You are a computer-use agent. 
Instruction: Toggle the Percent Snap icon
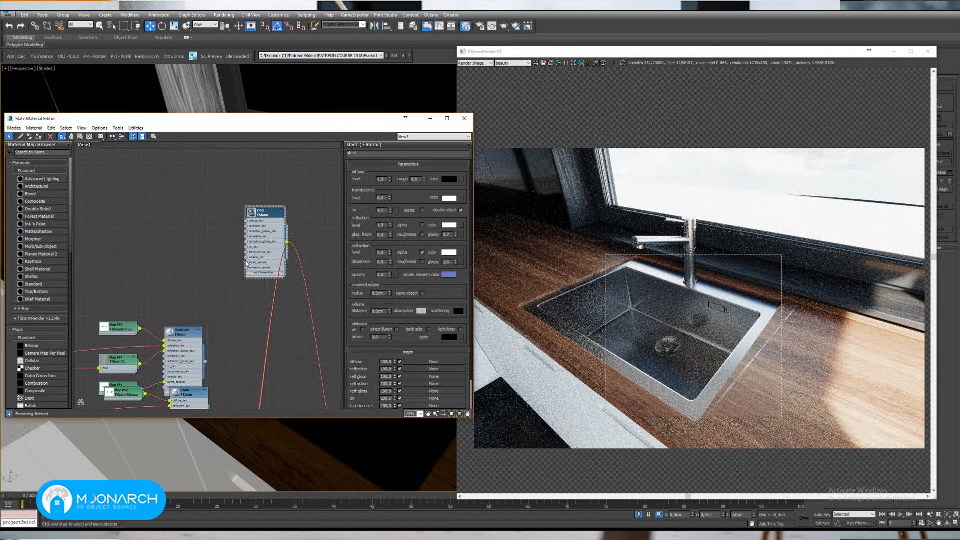289,26
